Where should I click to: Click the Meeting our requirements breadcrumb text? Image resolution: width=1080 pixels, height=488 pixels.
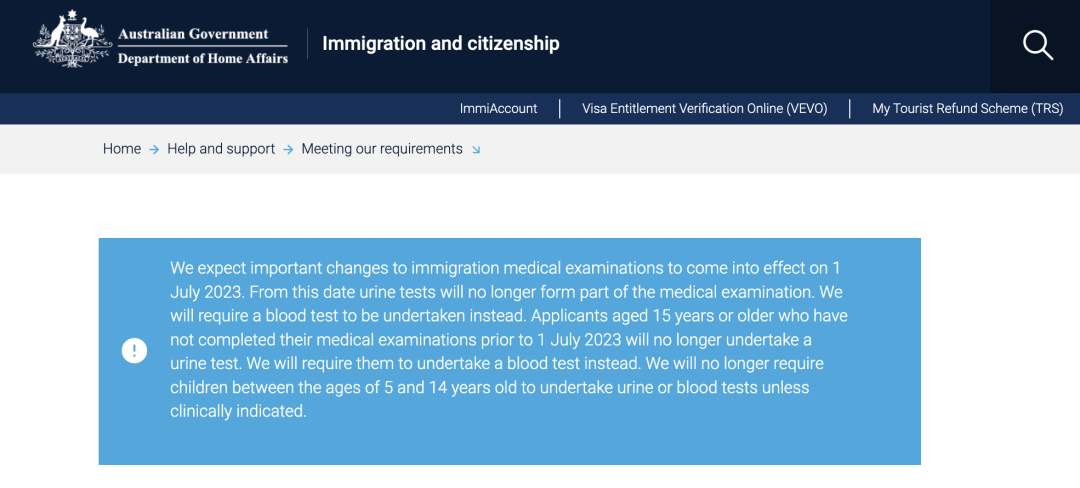click(382, 149)
